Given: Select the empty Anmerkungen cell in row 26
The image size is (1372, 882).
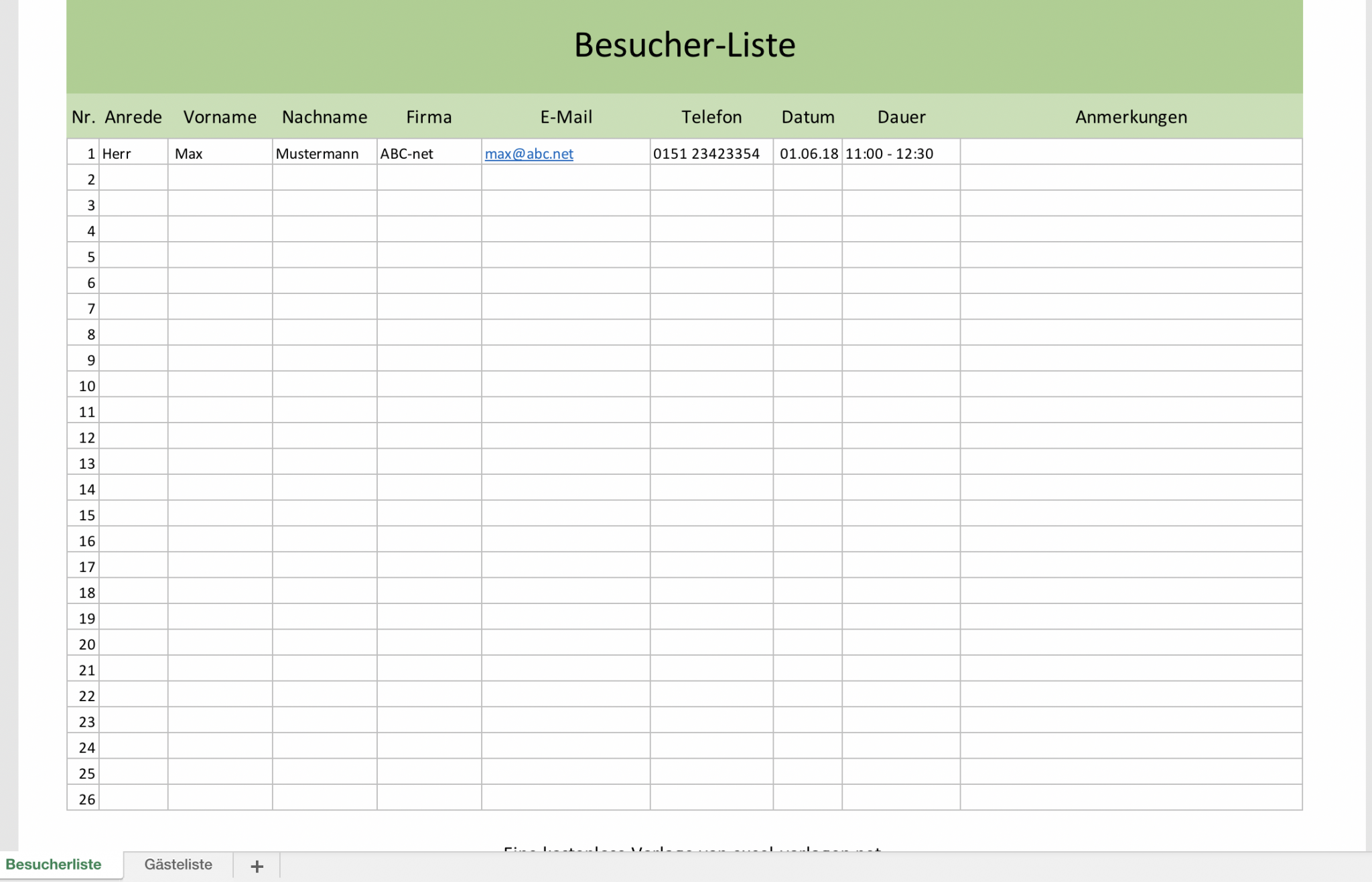Looking at the screenshot, I should pyautogui.click(x=1131, y=798).
